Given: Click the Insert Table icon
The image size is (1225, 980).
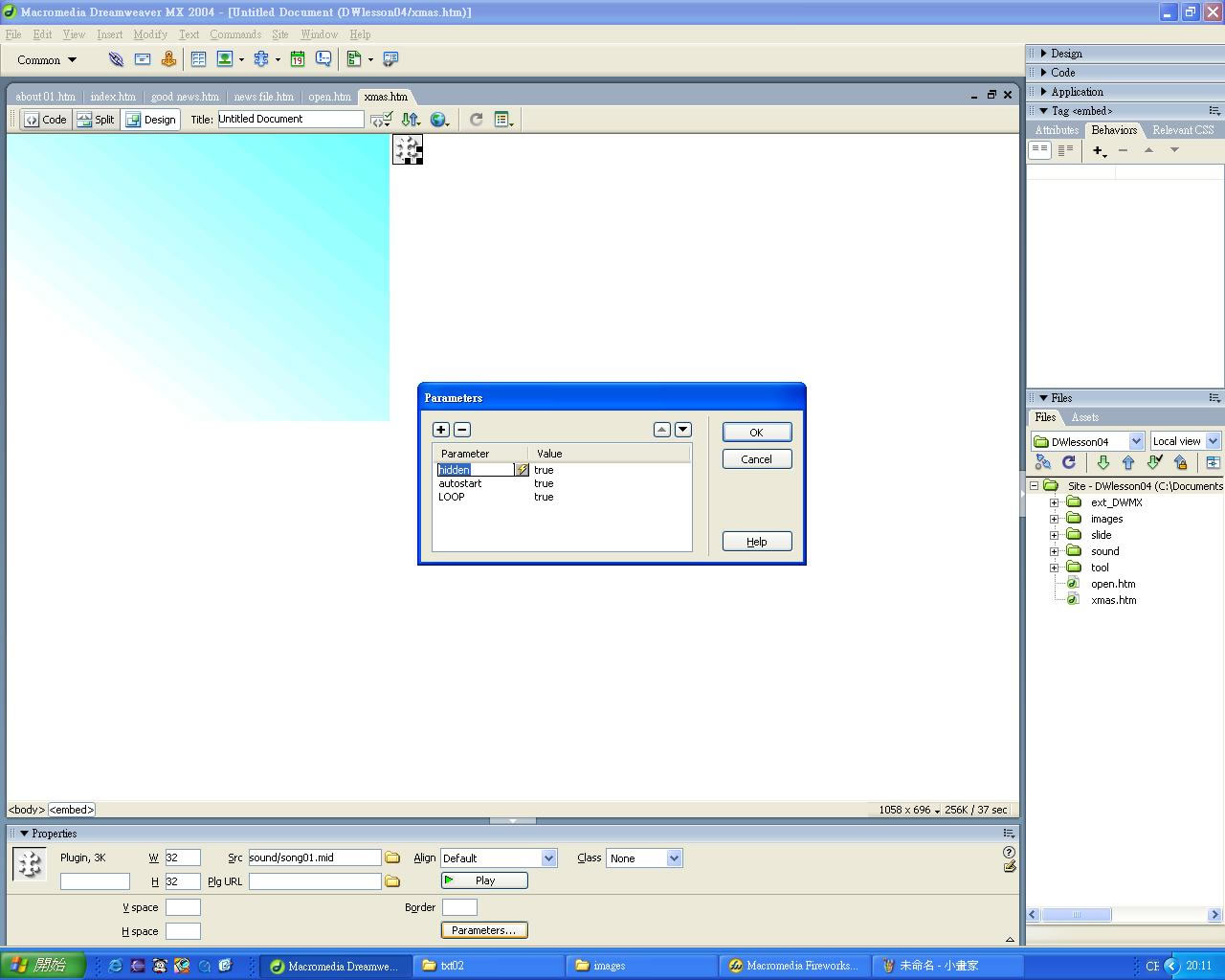Looking at the screenshot, I should click(x=198, y=59).
